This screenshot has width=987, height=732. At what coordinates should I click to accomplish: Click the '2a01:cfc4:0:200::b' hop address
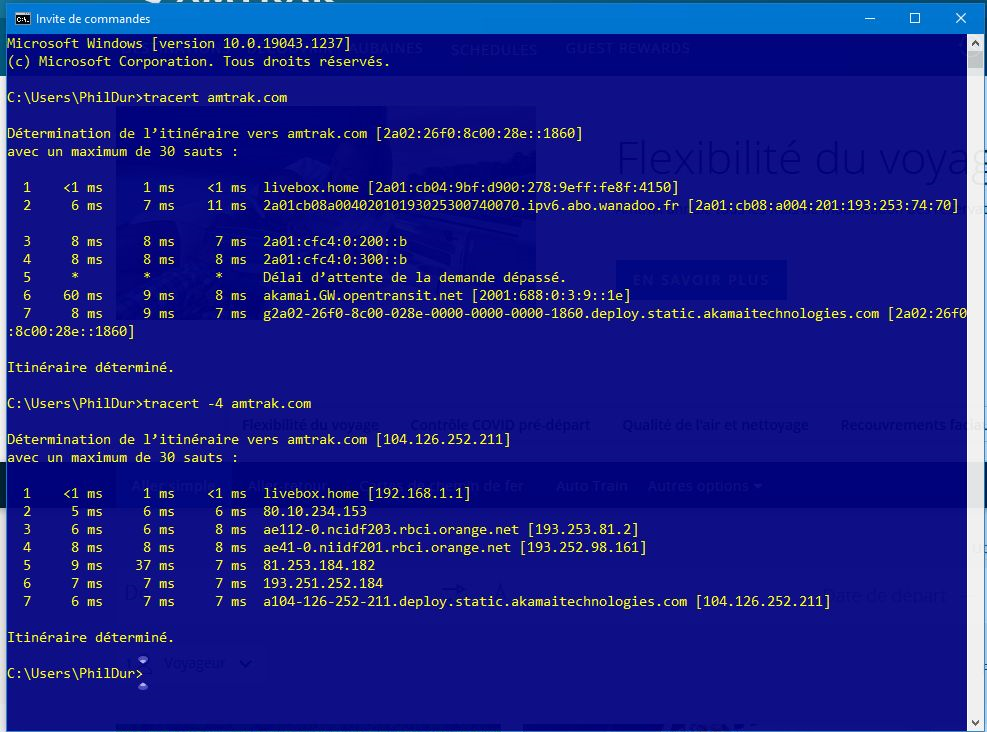click(335, 241)
